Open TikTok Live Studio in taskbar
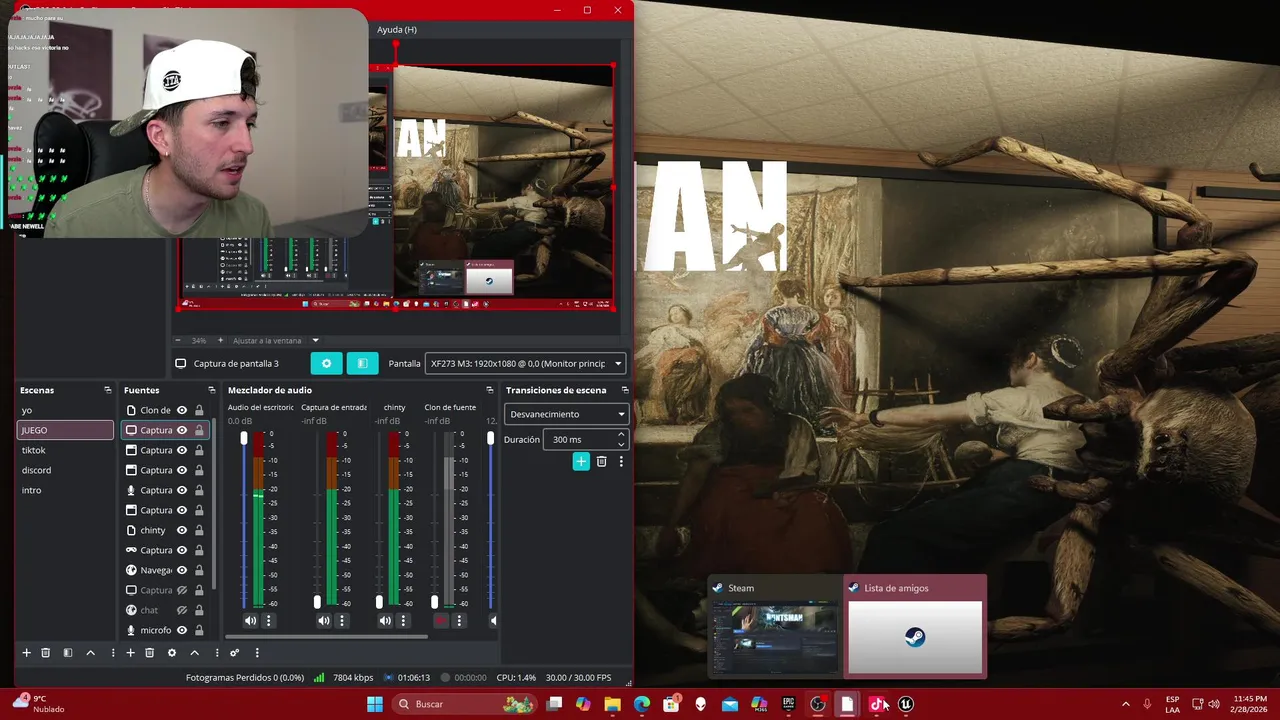1280x720 pixels. 876,704
